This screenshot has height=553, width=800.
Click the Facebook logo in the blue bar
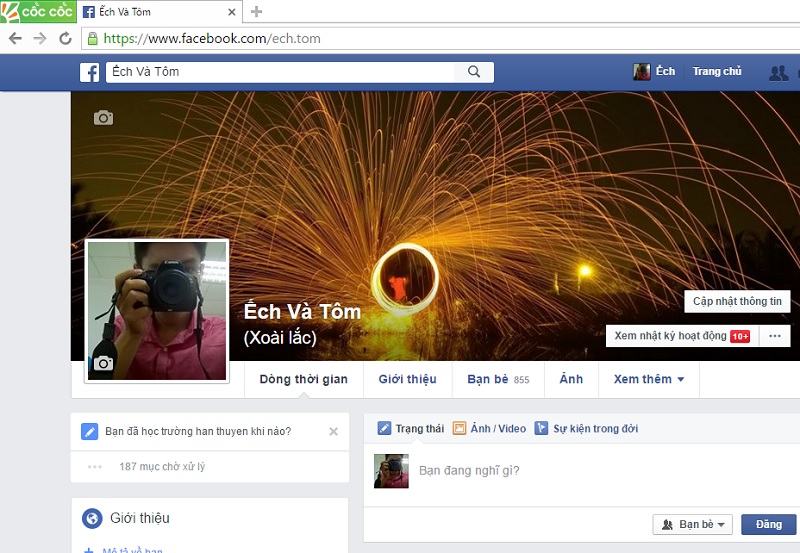[90, 72]
